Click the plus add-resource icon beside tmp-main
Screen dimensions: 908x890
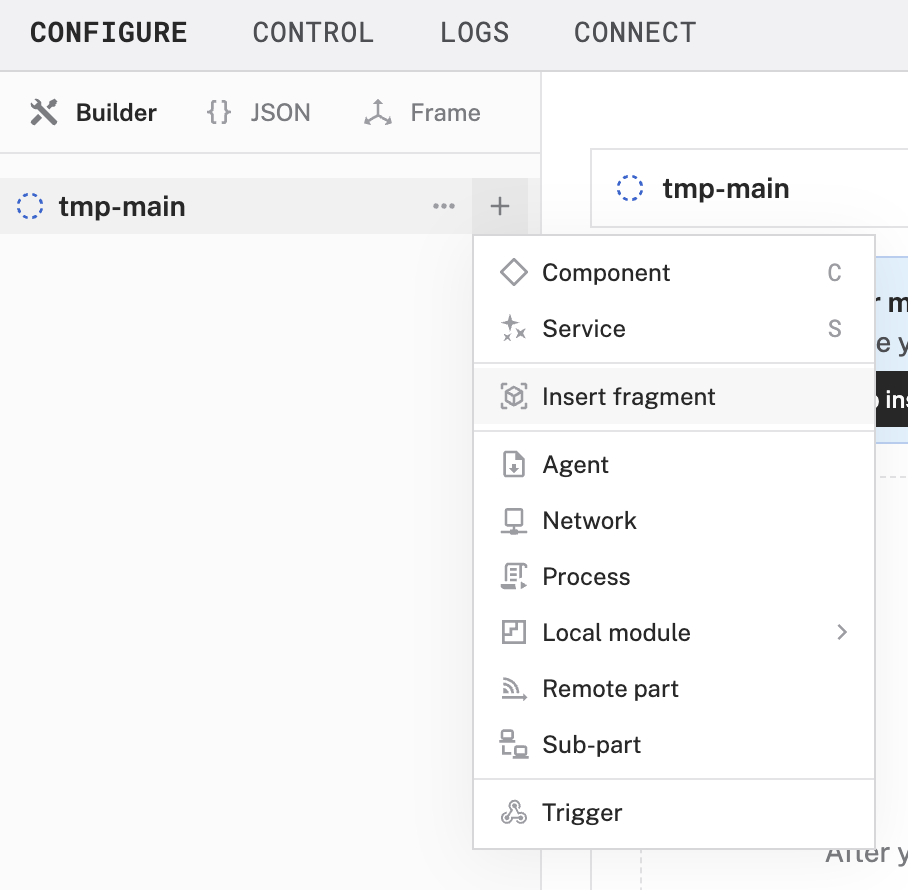pos(500,207)
